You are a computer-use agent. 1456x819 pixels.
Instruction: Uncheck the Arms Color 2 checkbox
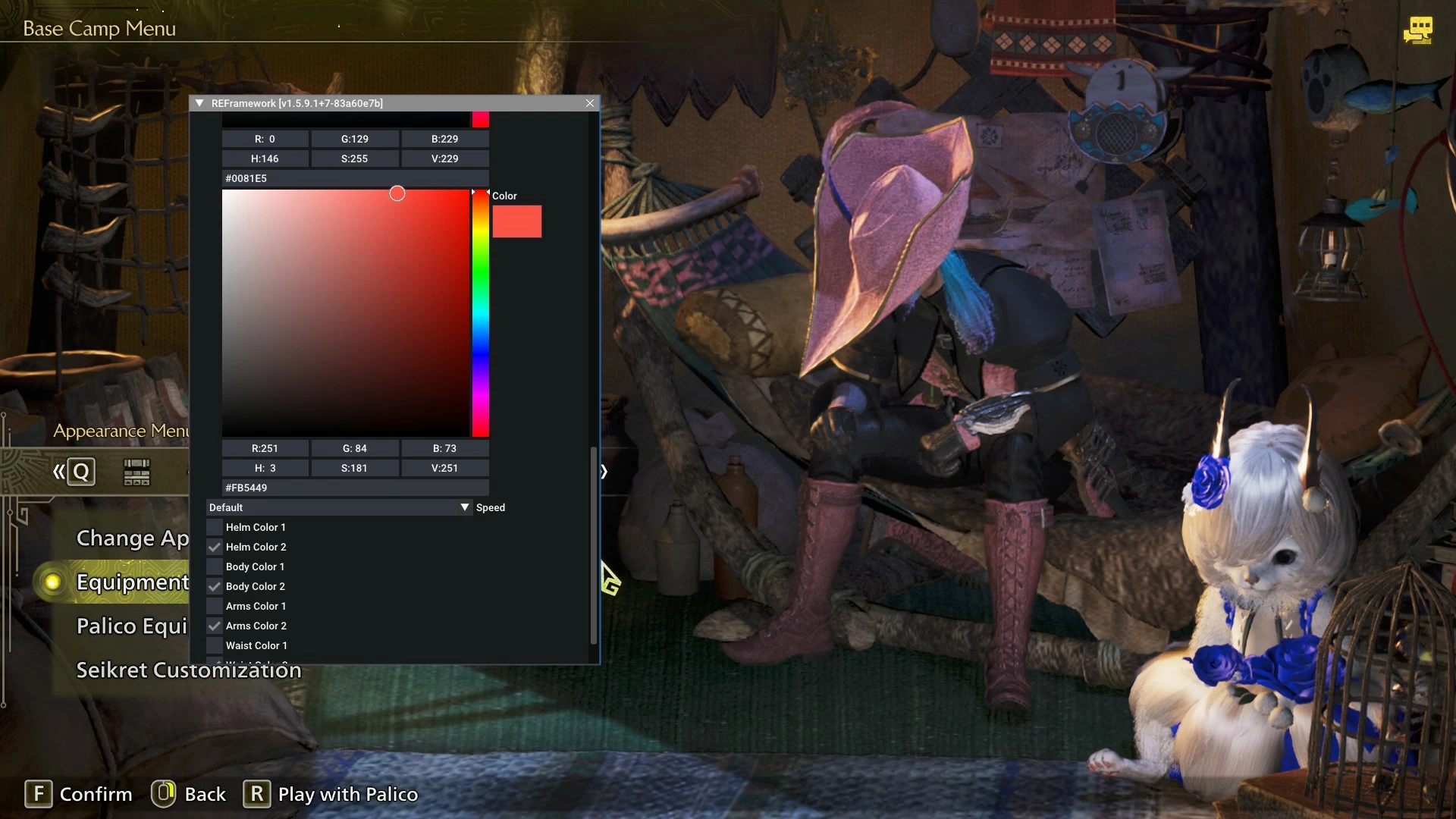[215, 626]
